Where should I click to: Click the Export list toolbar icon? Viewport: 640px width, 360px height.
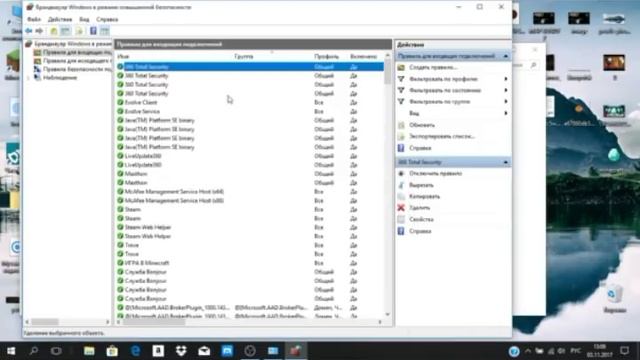(x=79, y=31)
